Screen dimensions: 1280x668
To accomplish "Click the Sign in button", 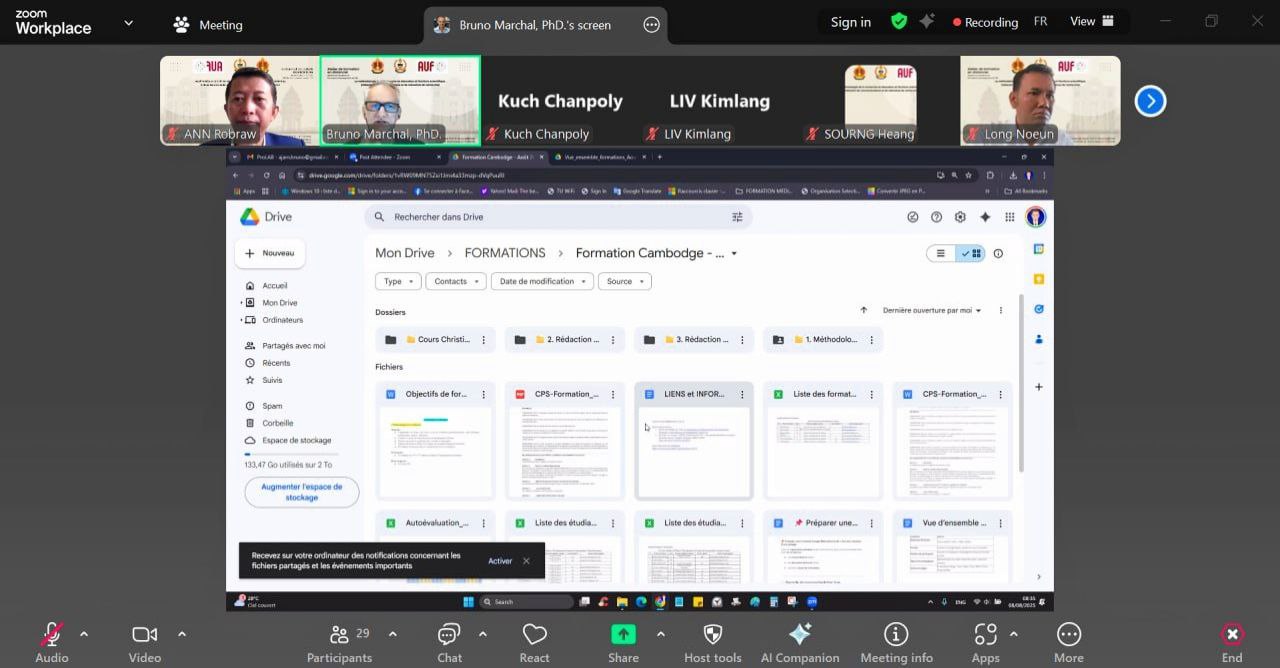I will 850,22.
